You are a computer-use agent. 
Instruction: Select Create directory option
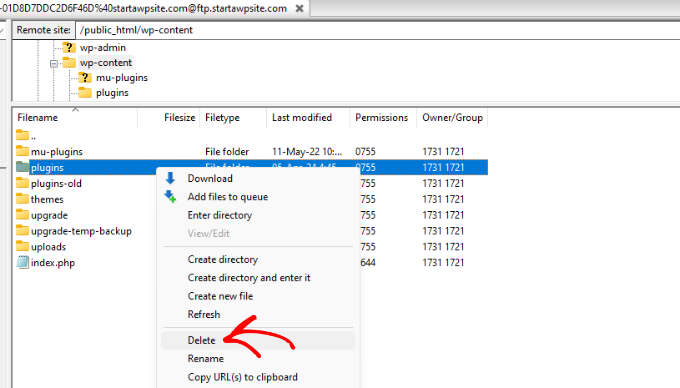point(222,259)
